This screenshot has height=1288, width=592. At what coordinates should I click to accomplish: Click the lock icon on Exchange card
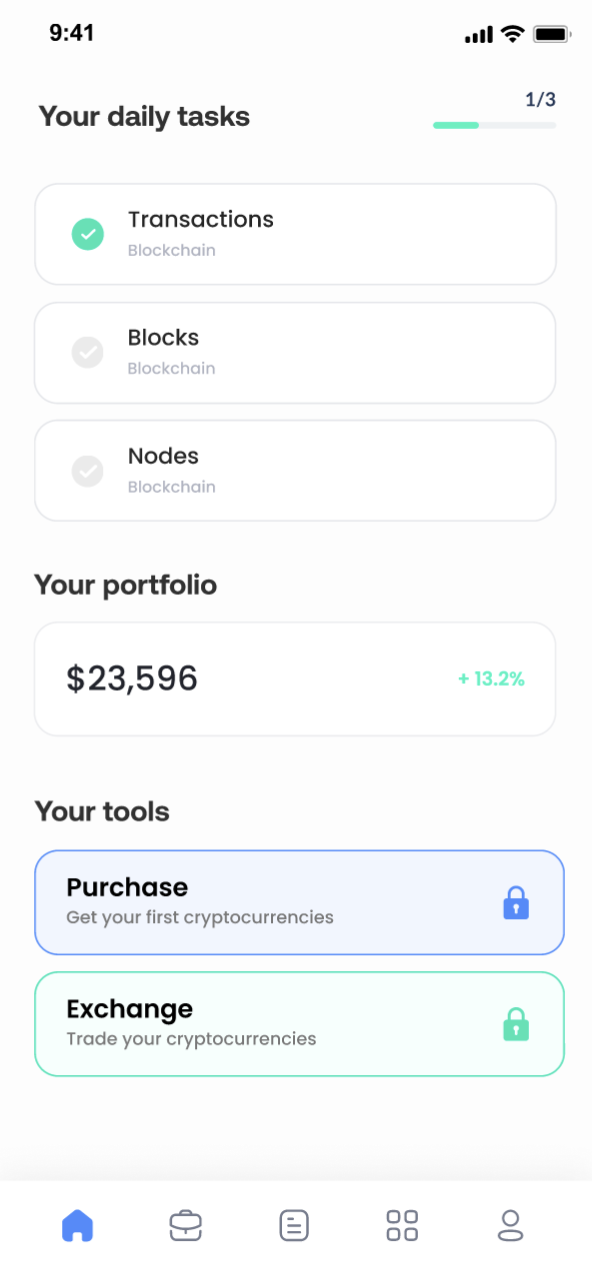point(516,1024)
